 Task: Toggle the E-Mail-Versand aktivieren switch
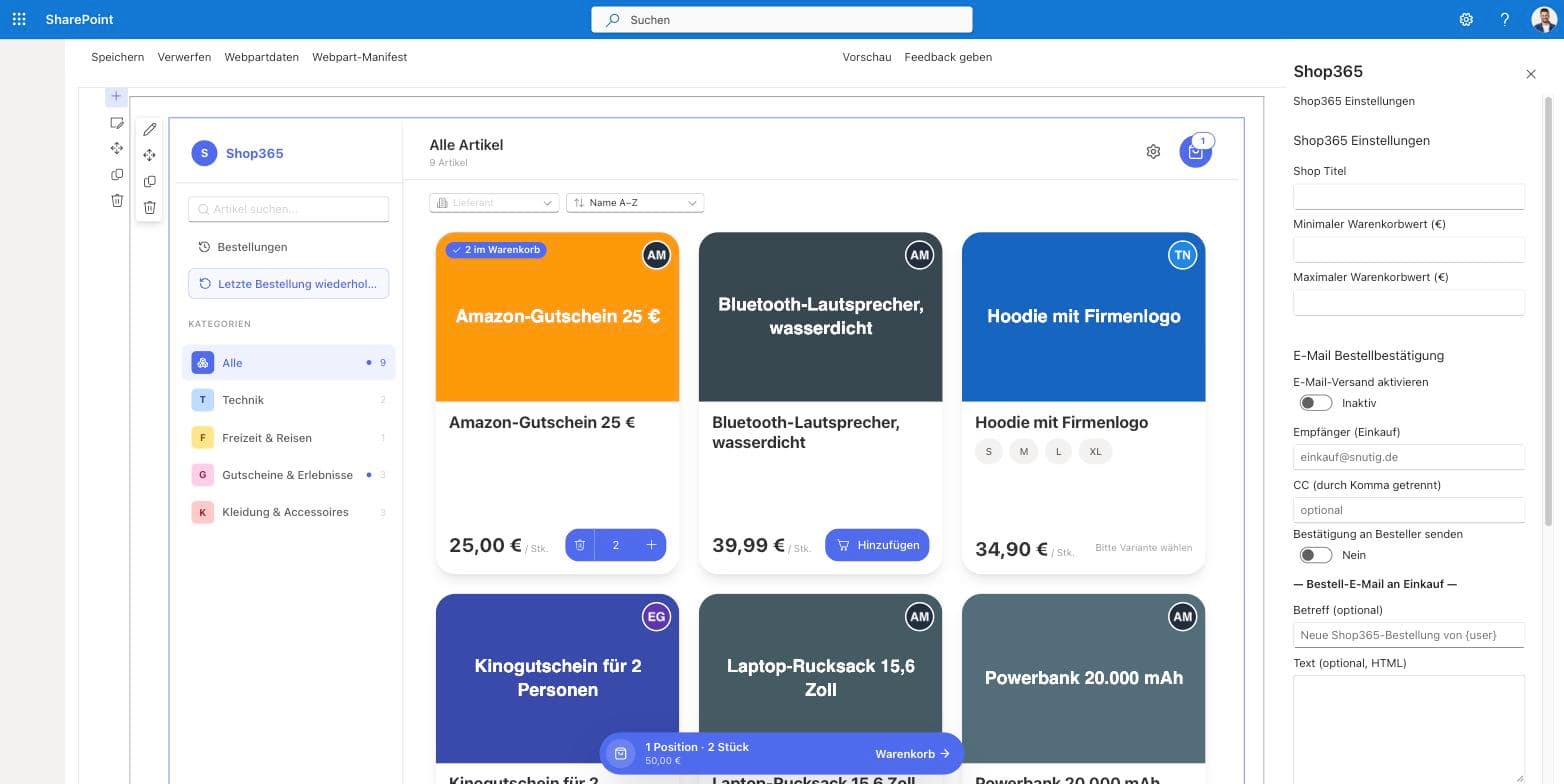[x=1316, y=403]
